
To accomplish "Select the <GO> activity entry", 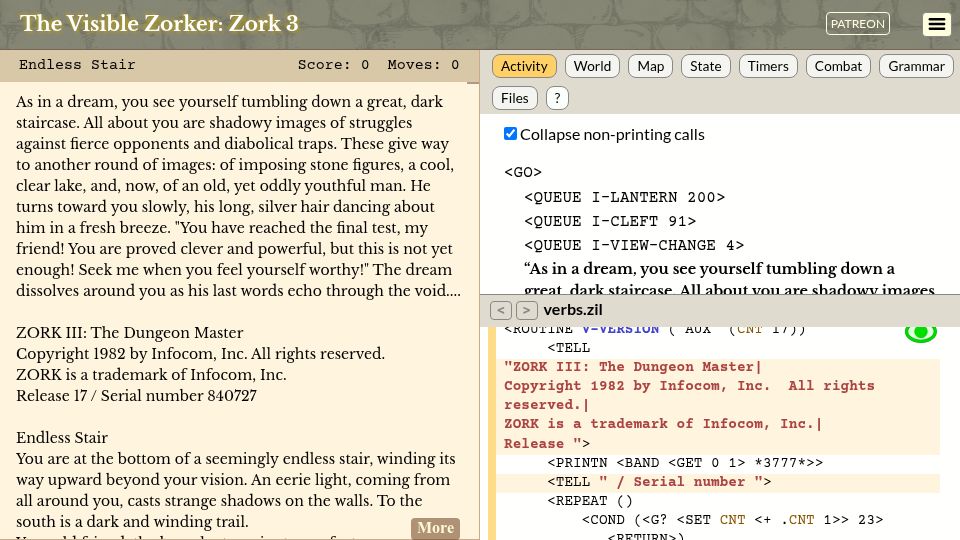I will coord(523,172).
